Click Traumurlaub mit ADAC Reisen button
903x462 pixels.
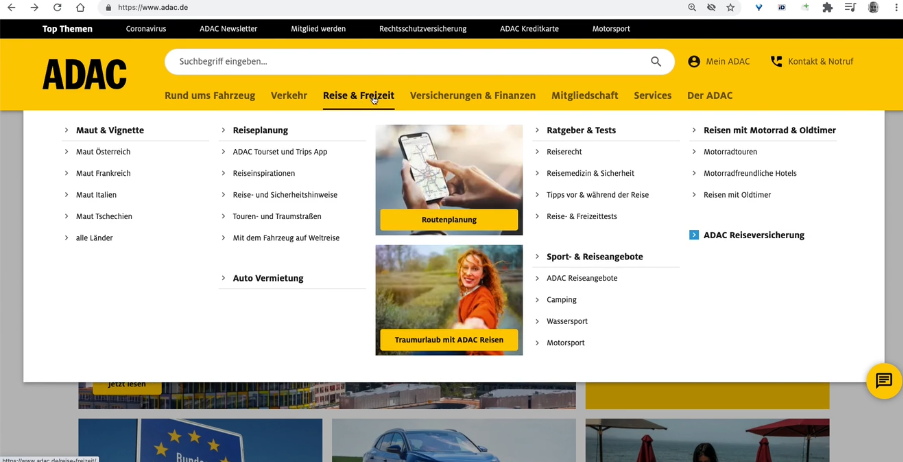449,340
